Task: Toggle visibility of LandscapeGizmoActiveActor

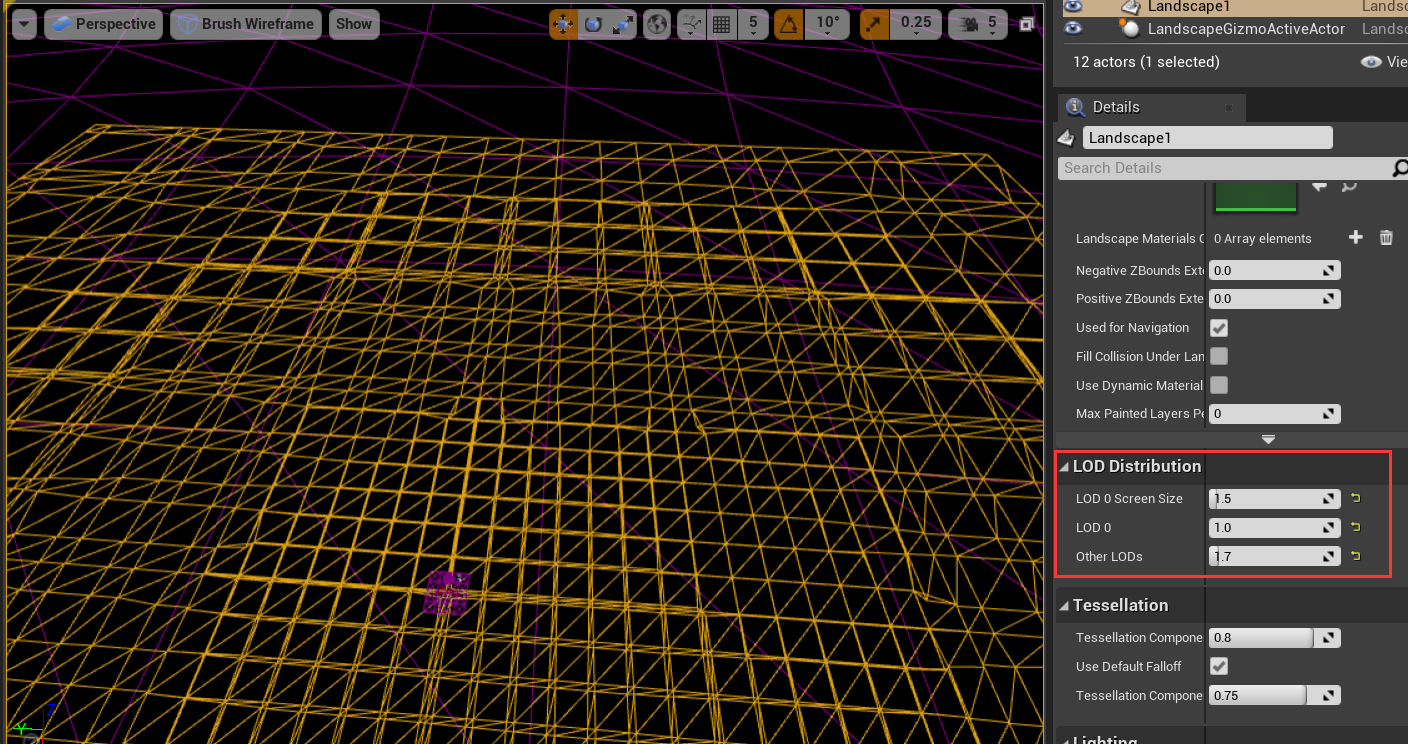Action: [1073, 29]
